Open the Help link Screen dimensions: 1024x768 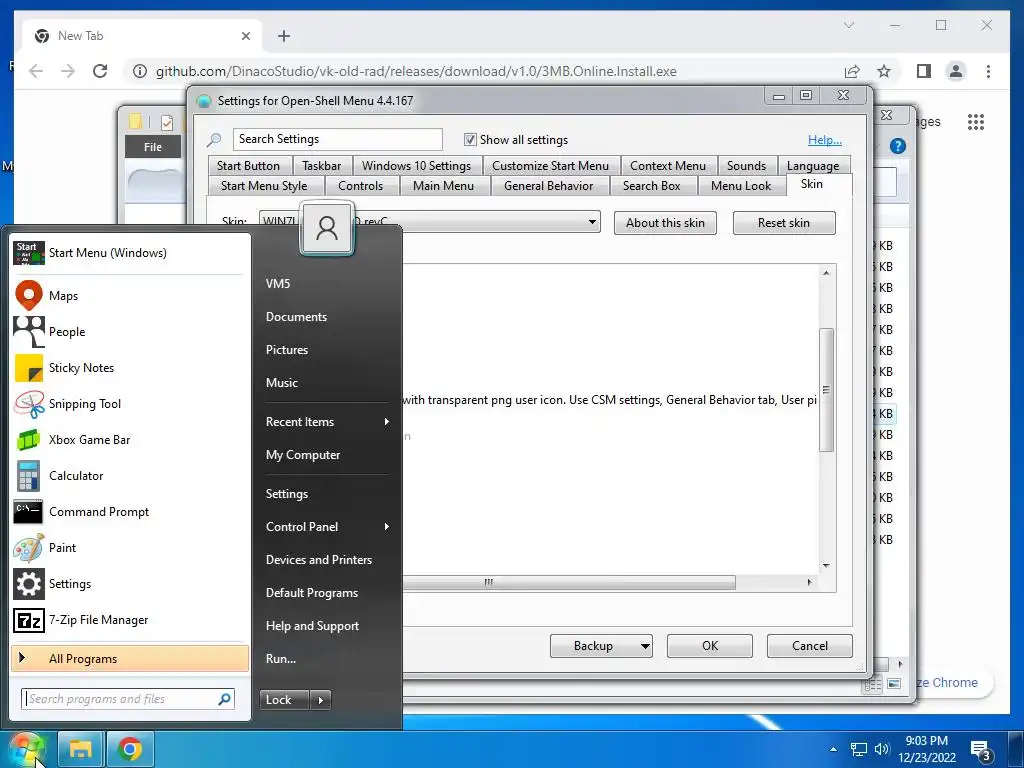[825, 140]
